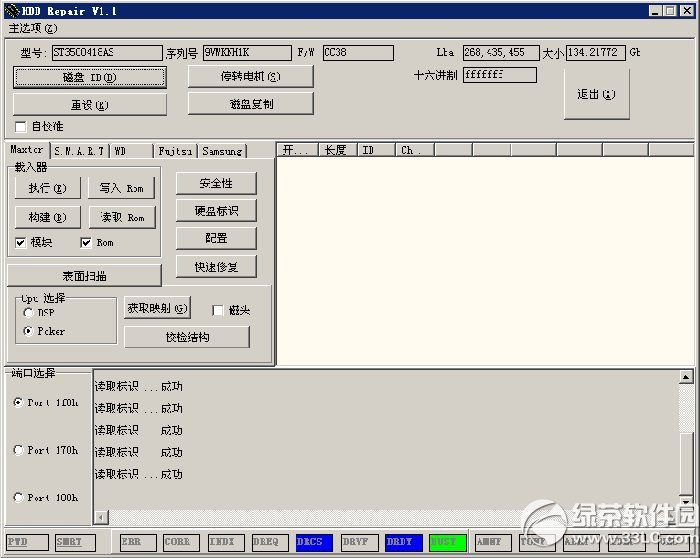Toggle the Rom checkbox in loader group
The width and height of the screenshot is (700, 558).
click(x=86, y=242)
